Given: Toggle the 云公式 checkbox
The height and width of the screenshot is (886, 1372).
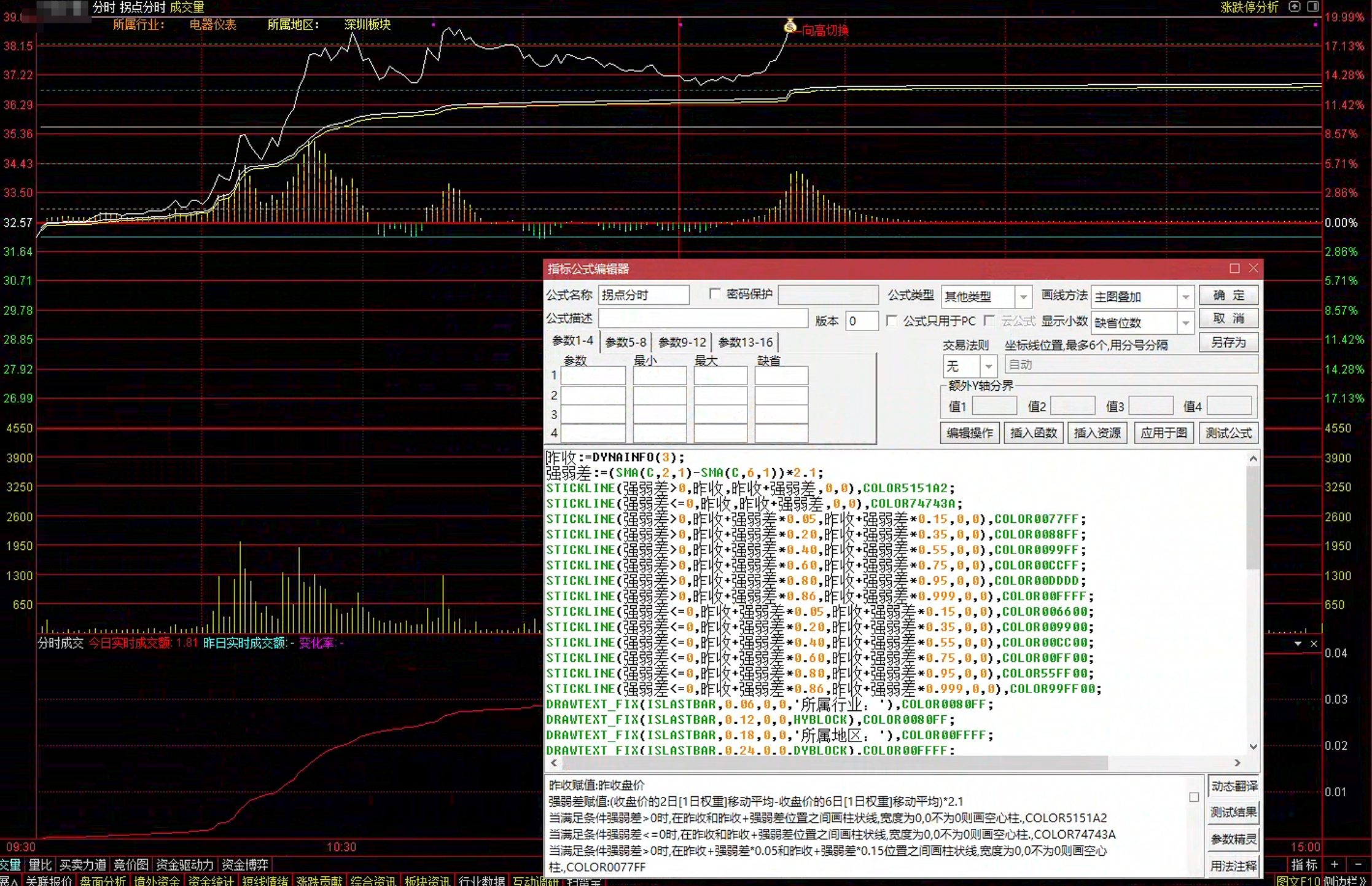Looking at the screenshot, I should [989, 321].
